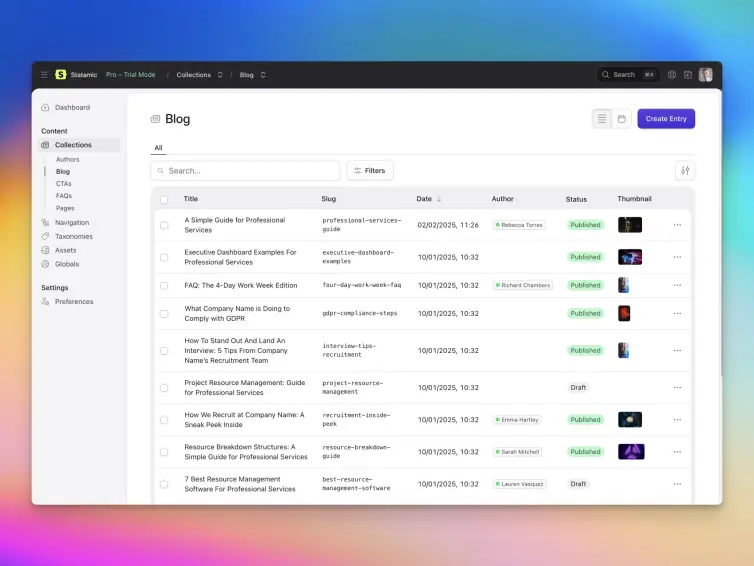This screenshot has height=566, width=754.
Task: Open column customization sliders icon
Action: (685, 170)
